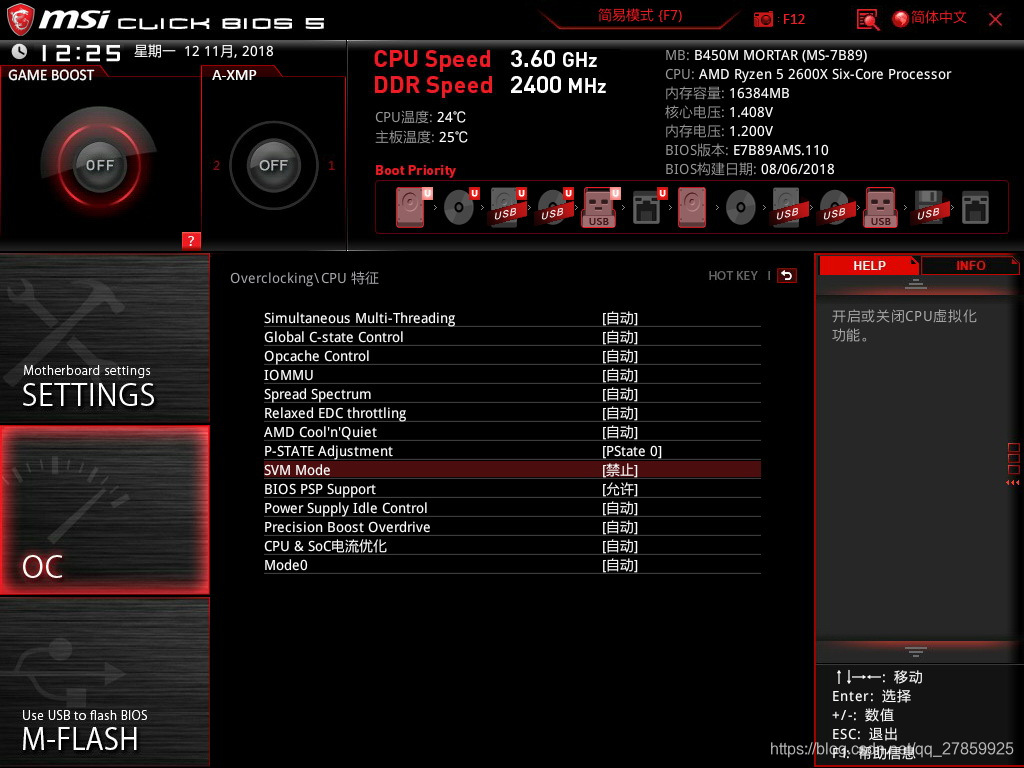Click the 内存容量 16384MB line

pos(727,93)
